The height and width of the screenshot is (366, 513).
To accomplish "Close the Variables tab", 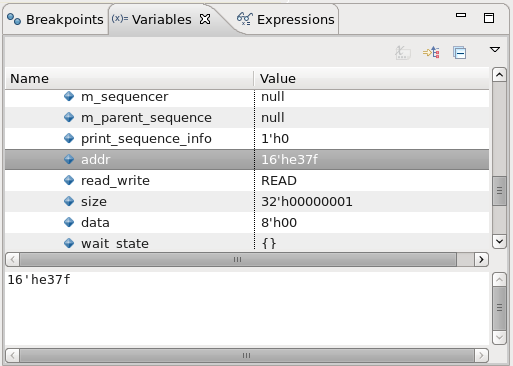I will click(205, 19).
